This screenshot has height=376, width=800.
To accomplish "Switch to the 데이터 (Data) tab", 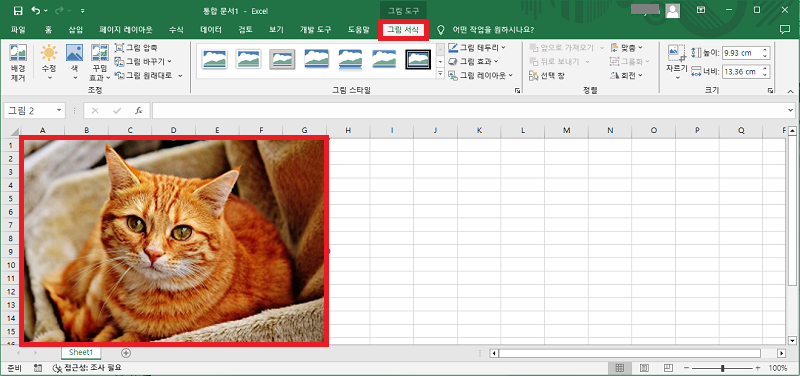I will [211, 30].
